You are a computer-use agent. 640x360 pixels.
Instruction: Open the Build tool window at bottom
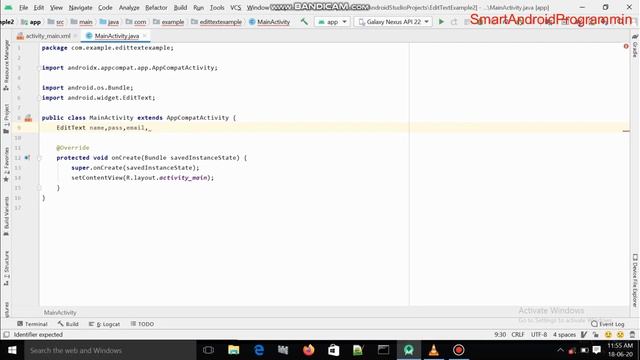(68, 324)
